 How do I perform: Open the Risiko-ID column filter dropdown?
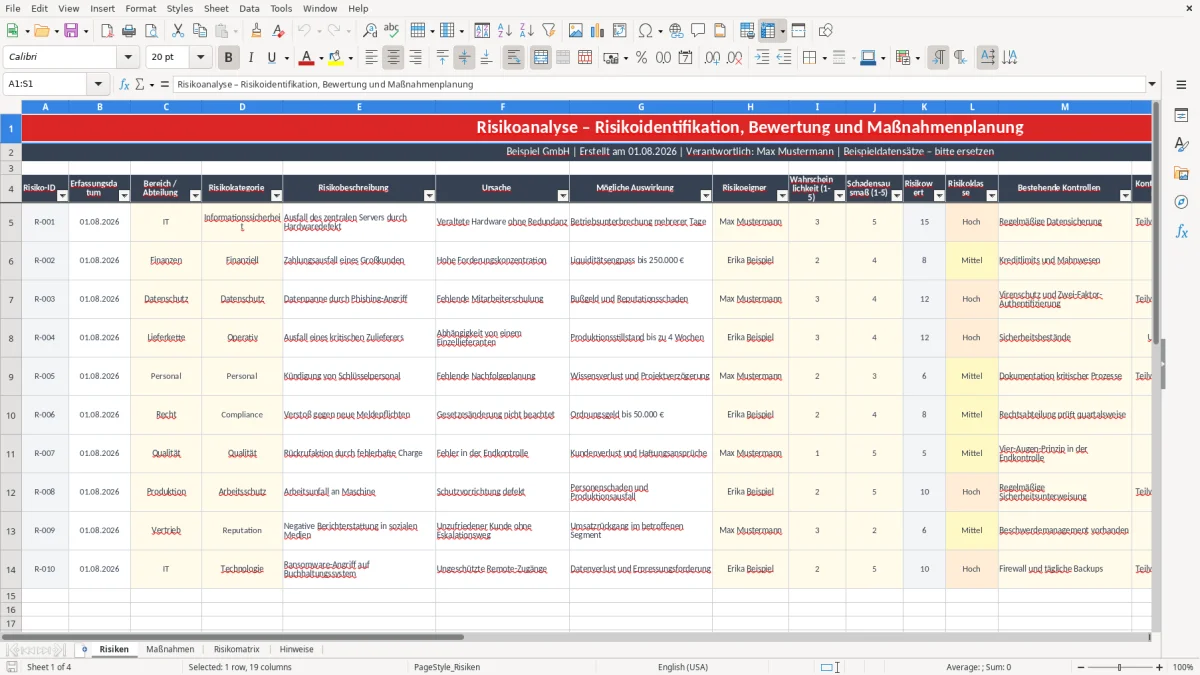pyautogui.click(x=62, y=196)
